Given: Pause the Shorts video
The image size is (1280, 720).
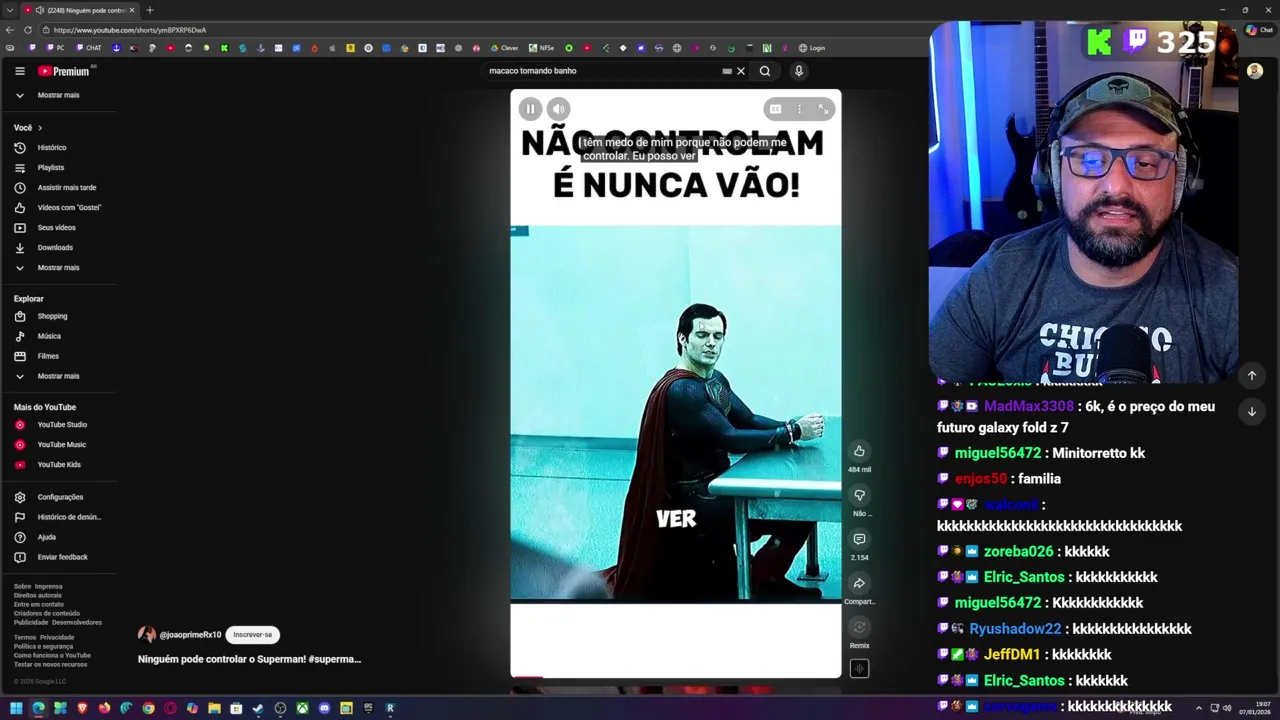Looking at the screenshot, I should pyautogui.click(x=531, y=109).
